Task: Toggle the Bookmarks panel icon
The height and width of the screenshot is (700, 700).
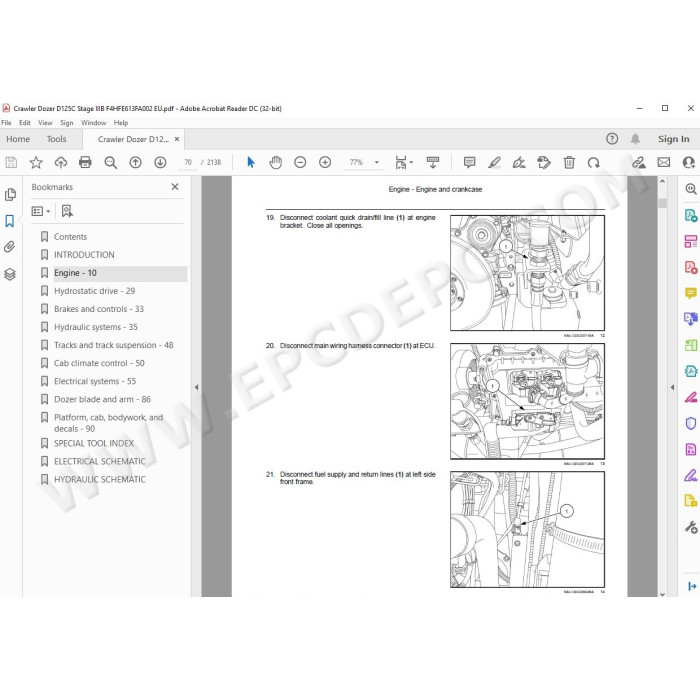Action: [10, 221]
